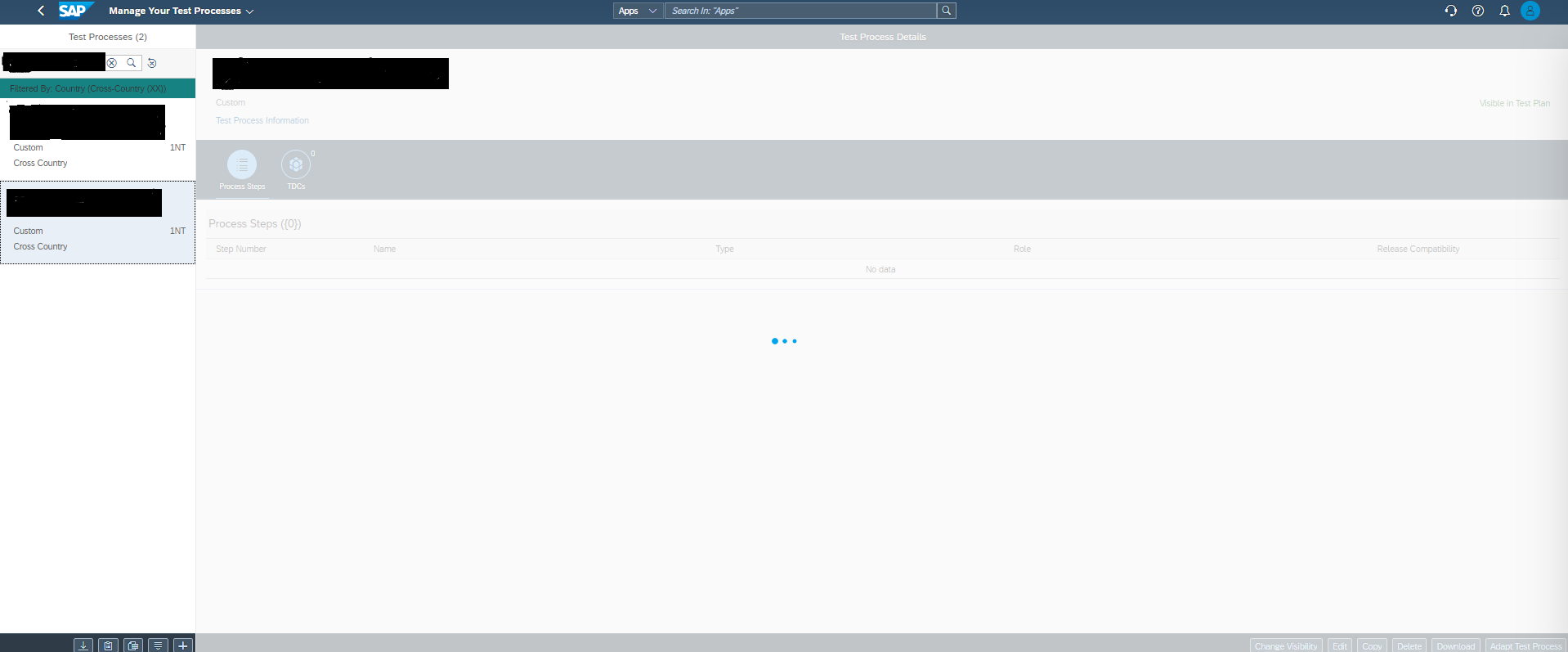Click the Name column header

point(385,249)
